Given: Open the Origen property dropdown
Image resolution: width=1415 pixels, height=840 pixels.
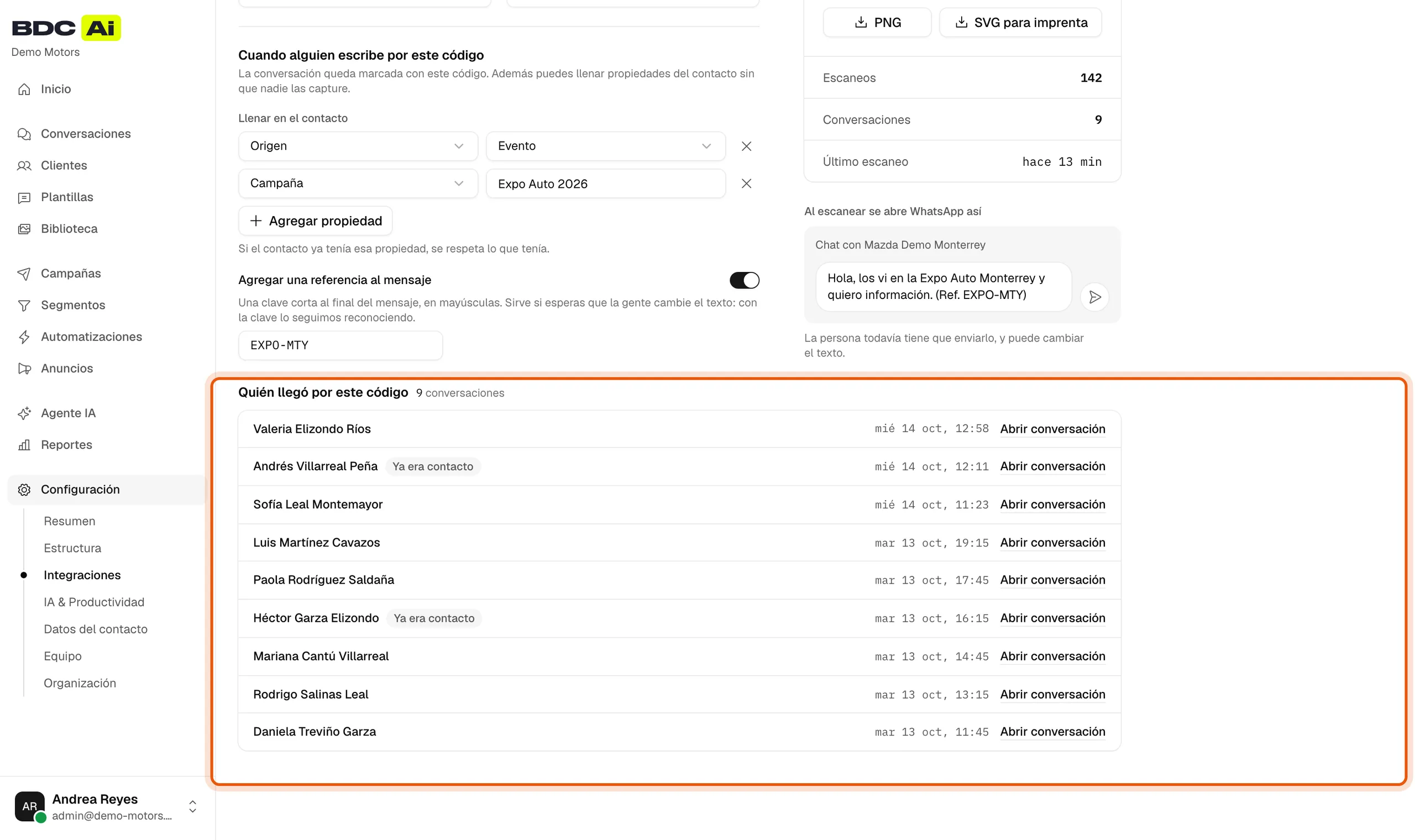Looking at the screenshot, I should pyautogui.click(x=358, y=146).
